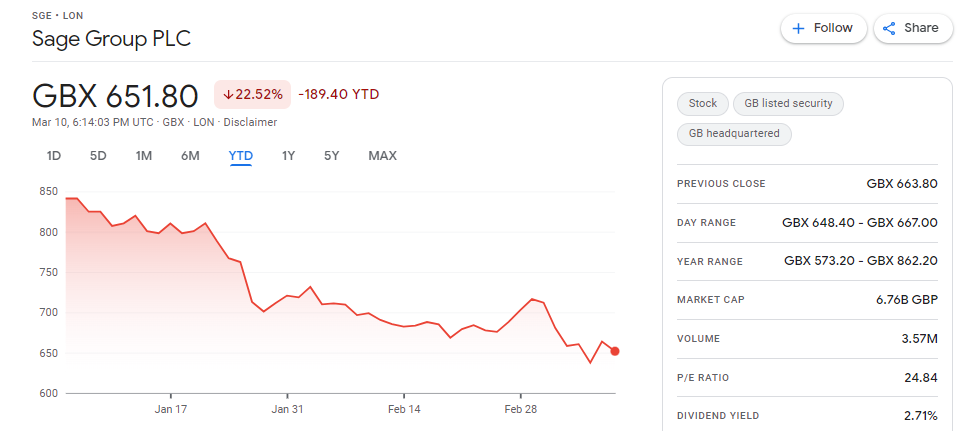Select the 1Y time range tab
Image resolution: width=962 pixels, height=431 pixels.
(x=288, y=156)
